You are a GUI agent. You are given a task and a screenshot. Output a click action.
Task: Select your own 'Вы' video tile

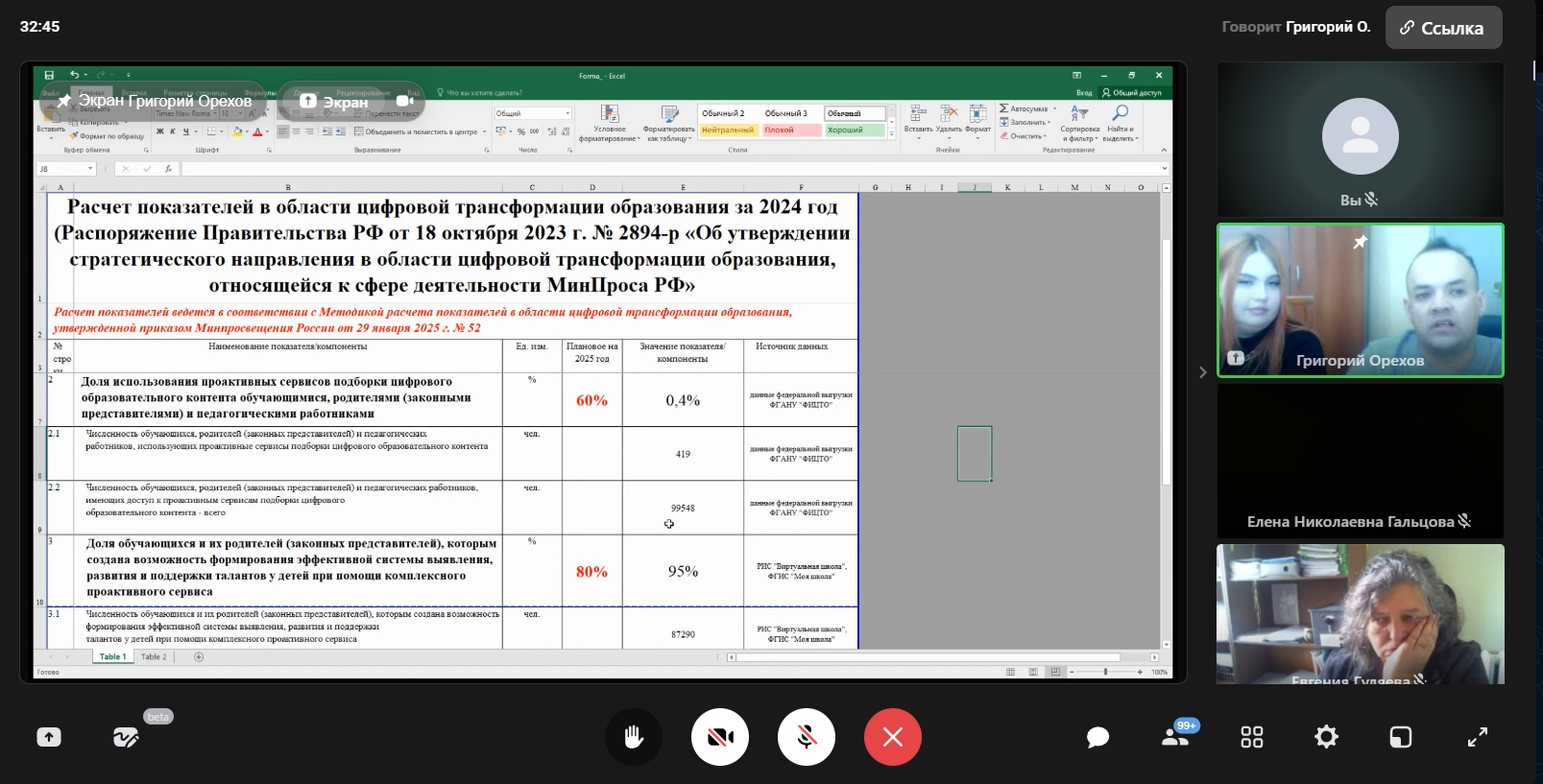[1360, 139]
